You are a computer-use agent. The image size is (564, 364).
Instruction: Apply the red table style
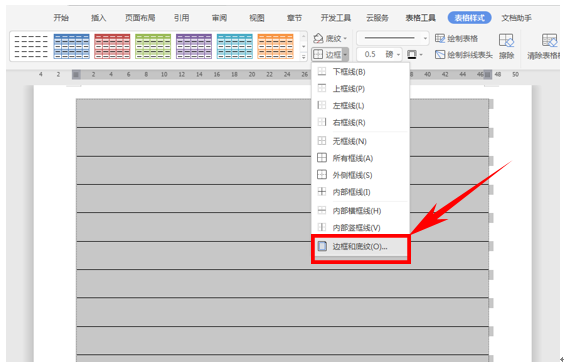(x=112, y=46)
